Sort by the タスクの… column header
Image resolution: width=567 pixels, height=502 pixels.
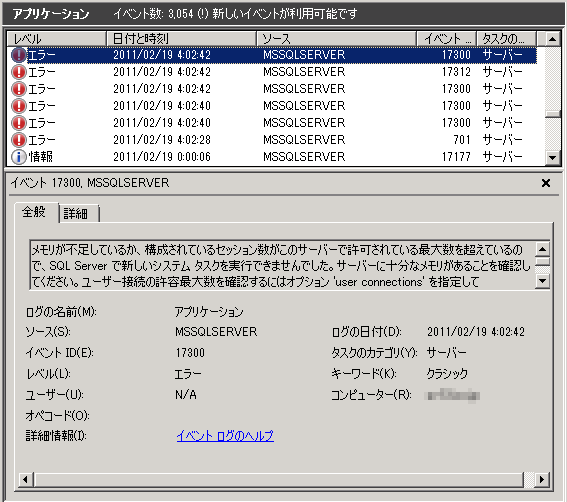pyautogui.click(x=506, y=39)
